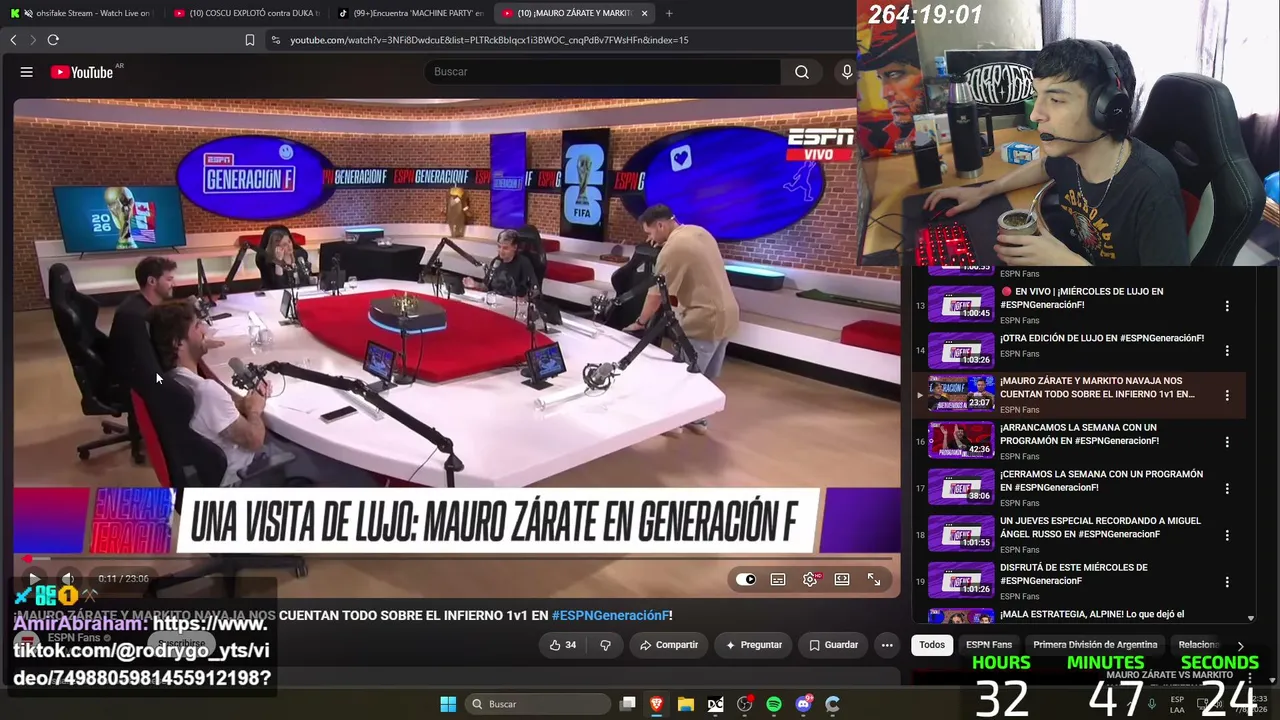Open the Windows Start menu

coord(448,704)
